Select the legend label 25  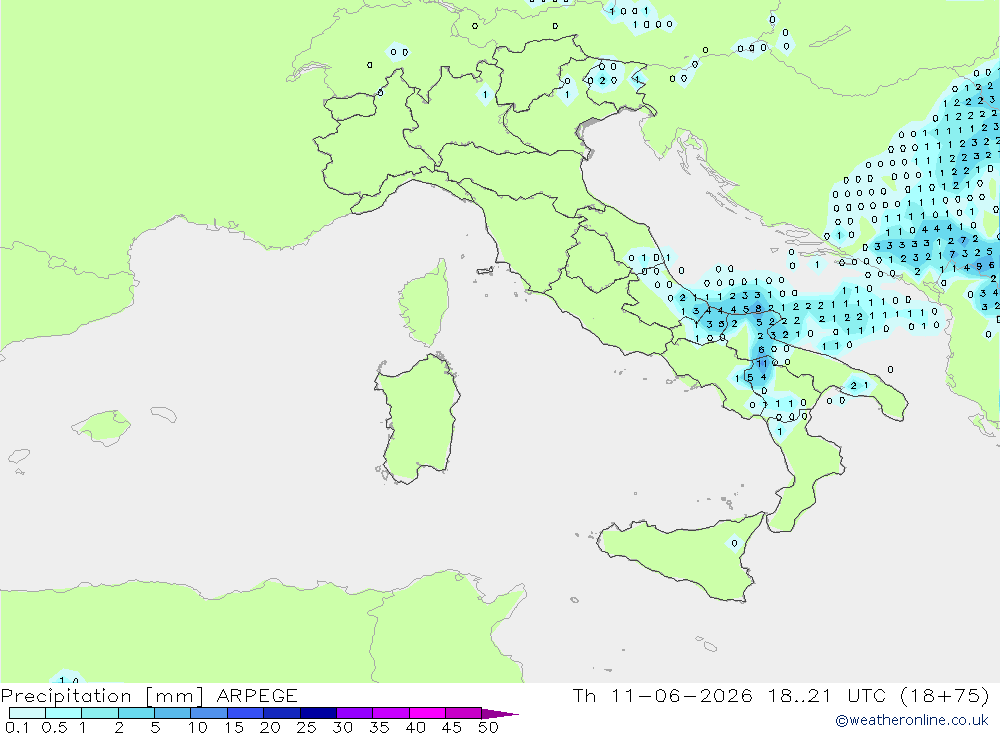tap(306, 727)
